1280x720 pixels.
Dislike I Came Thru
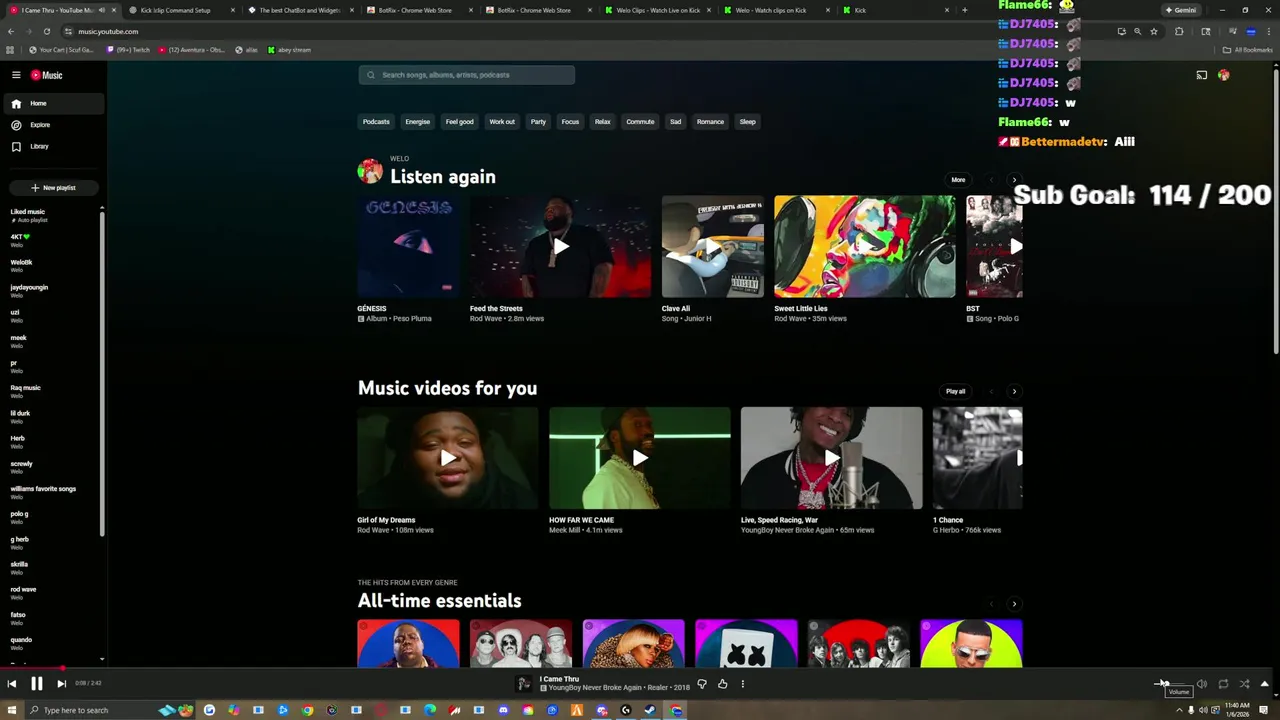701,684
